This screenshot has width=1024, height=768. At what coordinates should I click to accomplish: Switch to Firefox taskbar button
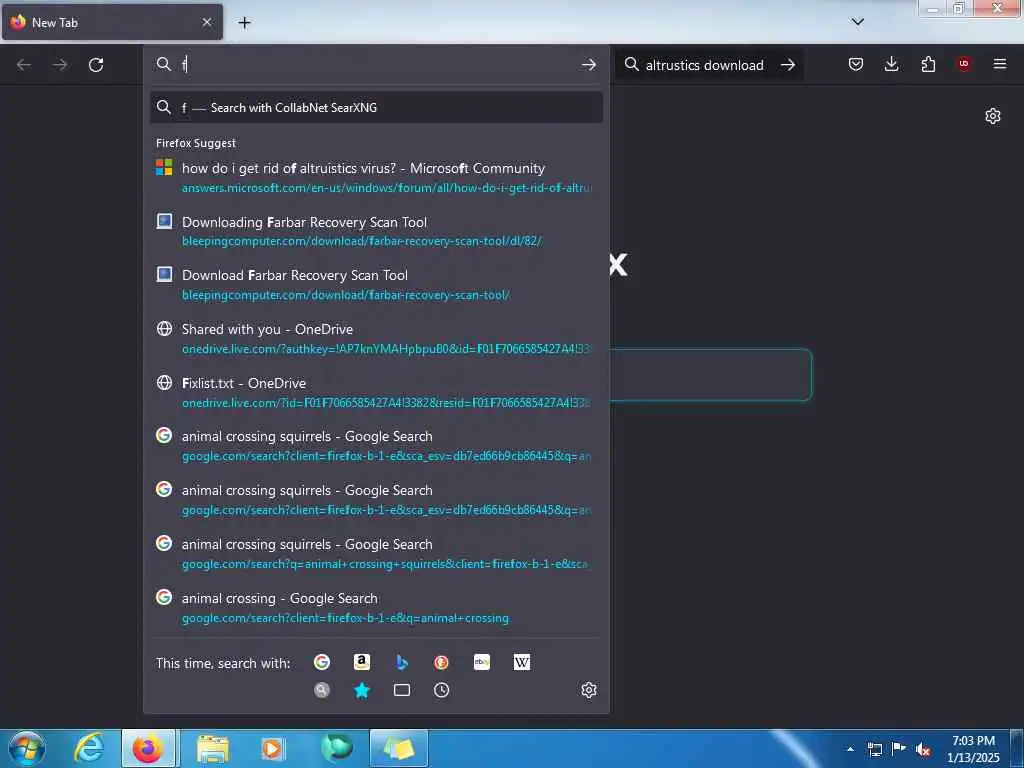[148, 748]
